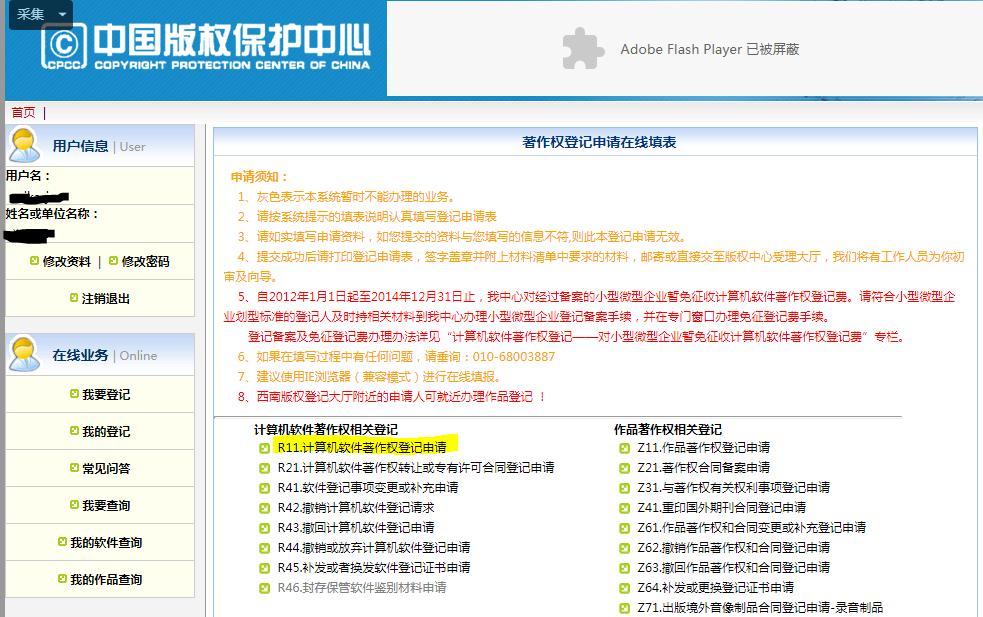
Task: Click the user avatar icon beside 用户信息
Action: (25, 143)
